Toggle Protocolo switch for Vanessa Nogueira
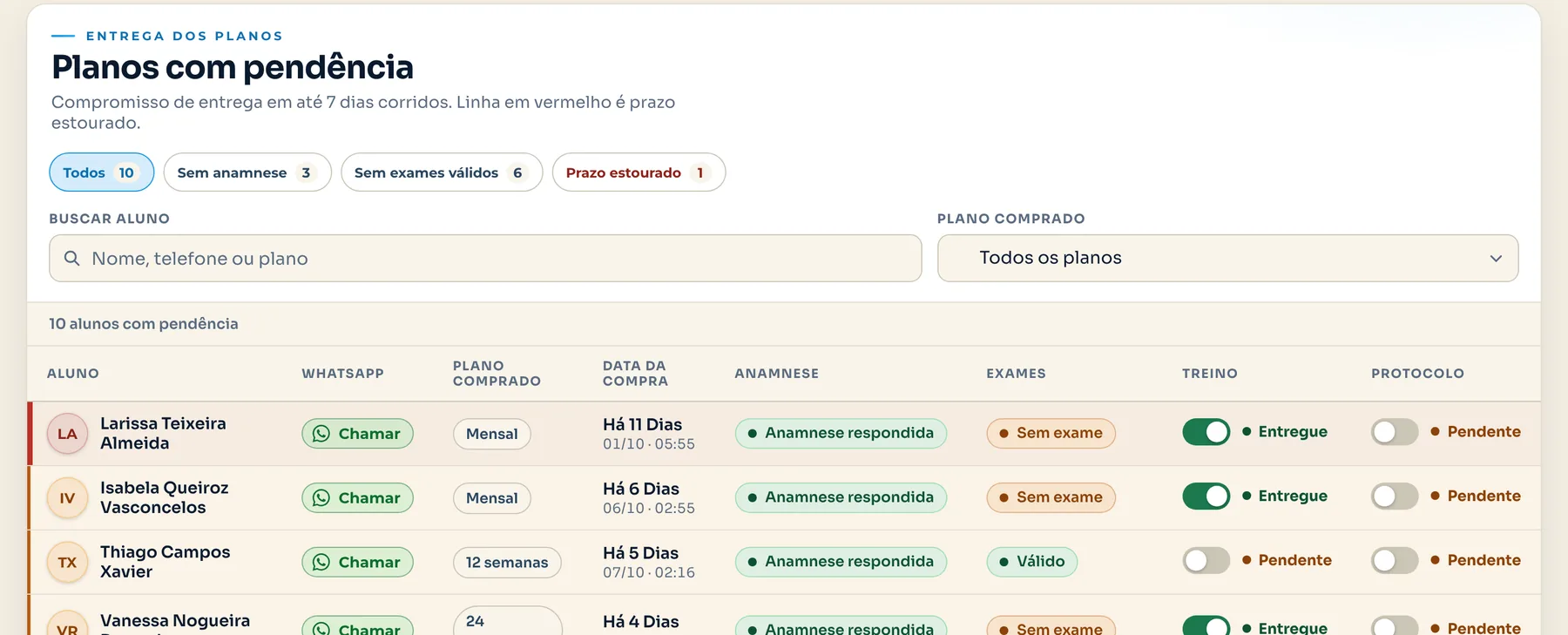 [1395, 625]
